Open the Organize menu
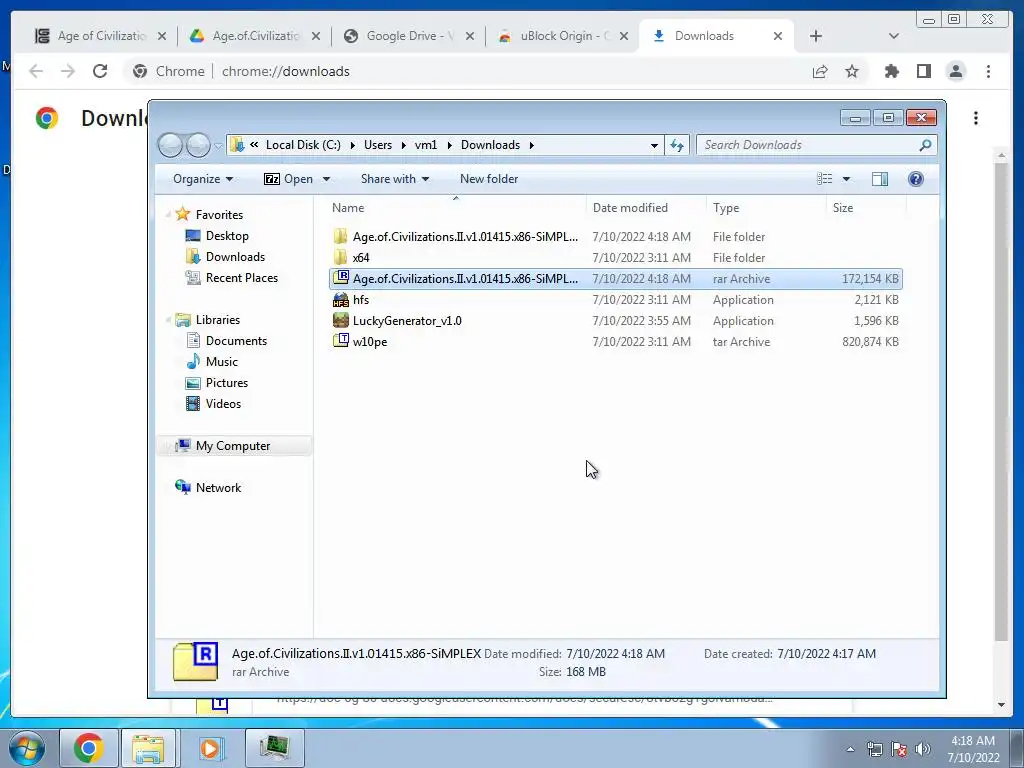 [202, 179]
